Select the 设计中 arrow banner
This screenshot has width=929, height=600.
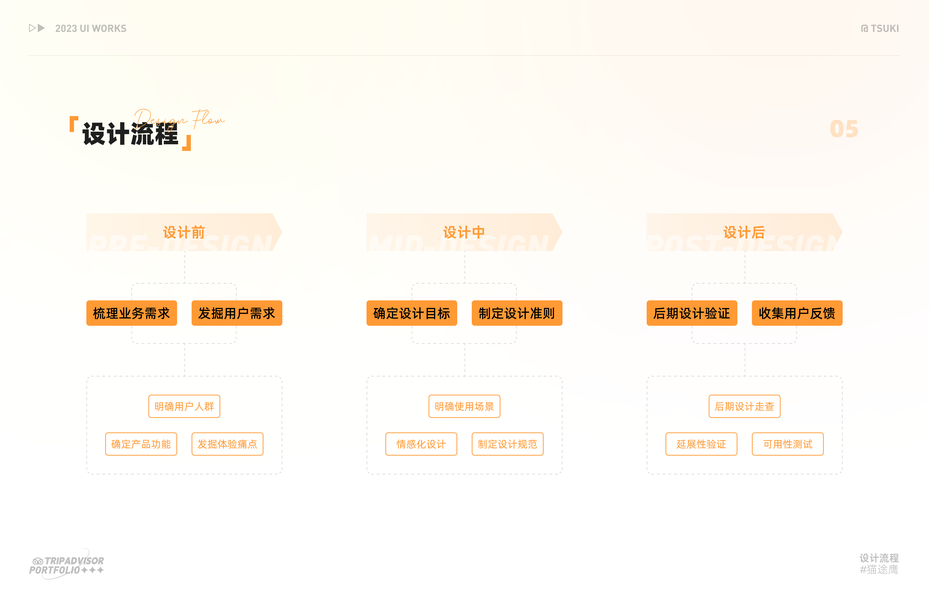(x=464, y=232)
